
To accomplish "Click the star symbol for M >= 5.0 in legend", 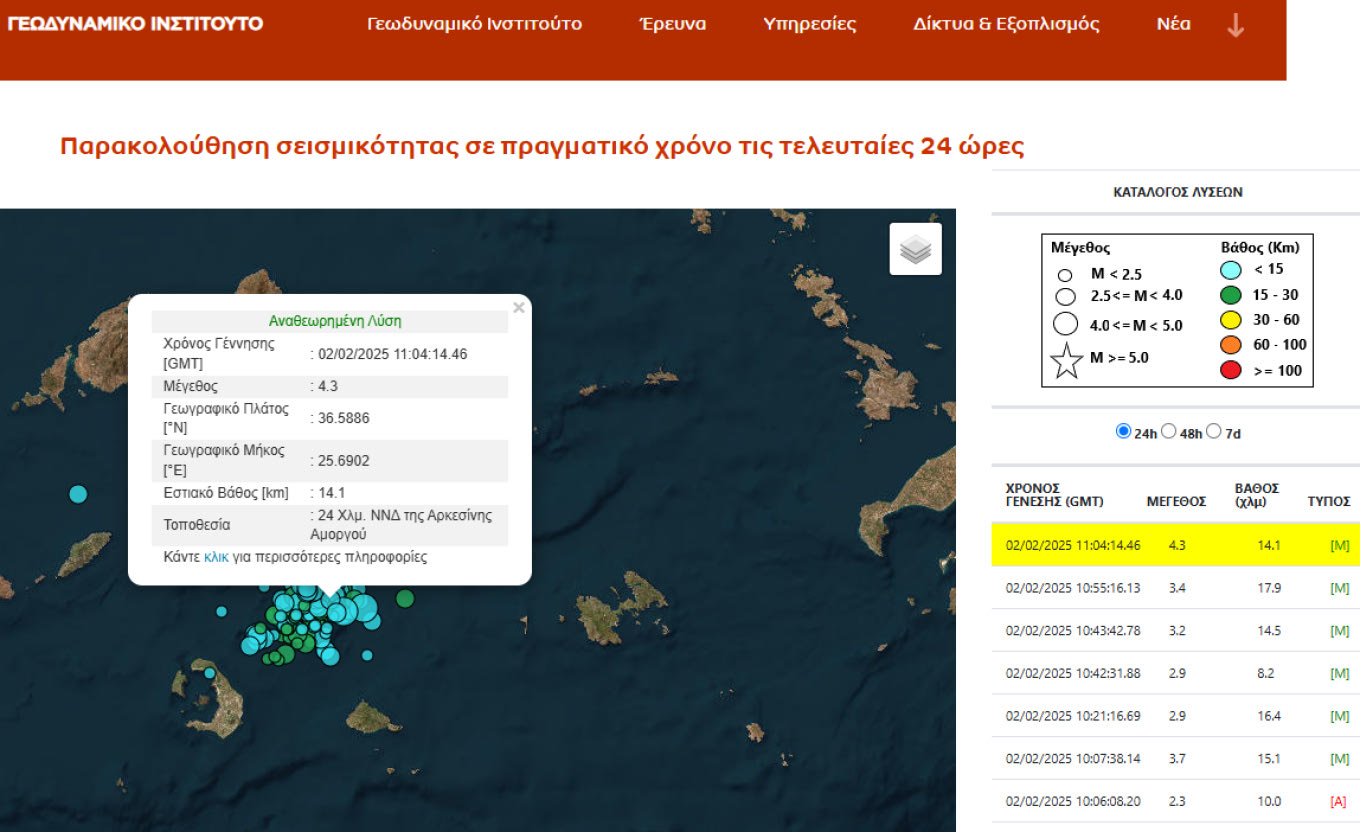I will tap(1066, 361).
